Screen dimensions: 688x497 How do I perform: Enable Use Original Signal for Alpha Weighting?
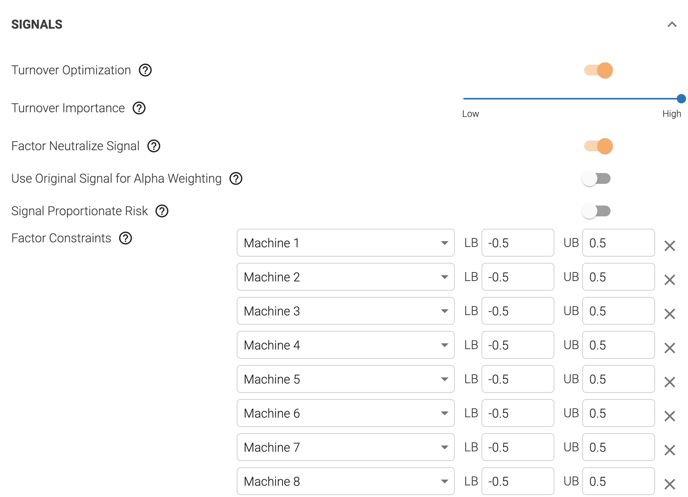point(596,179)
